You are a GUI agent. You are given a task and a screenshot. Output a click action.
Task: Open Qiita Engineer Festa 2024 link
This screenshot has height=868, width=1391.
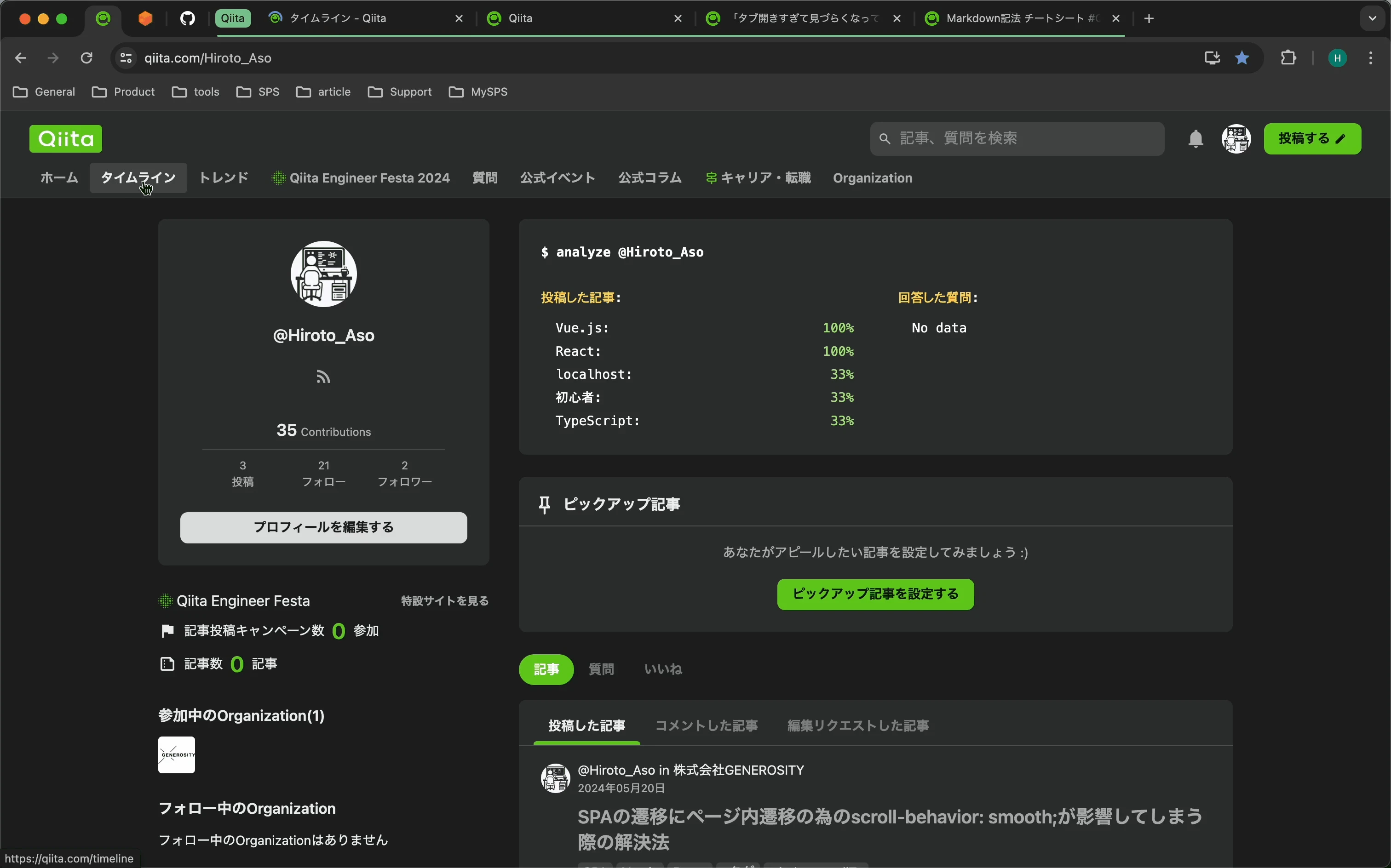tap(361, 178)
